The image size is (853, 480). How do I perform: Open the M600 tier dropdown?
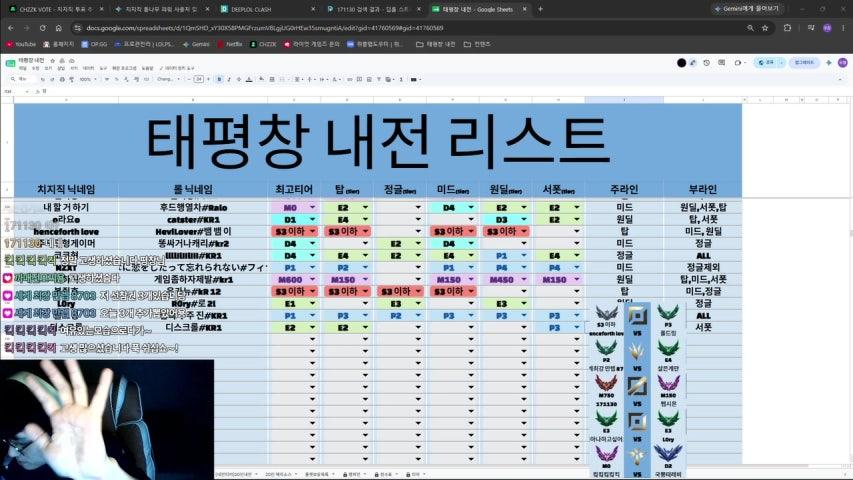coord(312,279)
